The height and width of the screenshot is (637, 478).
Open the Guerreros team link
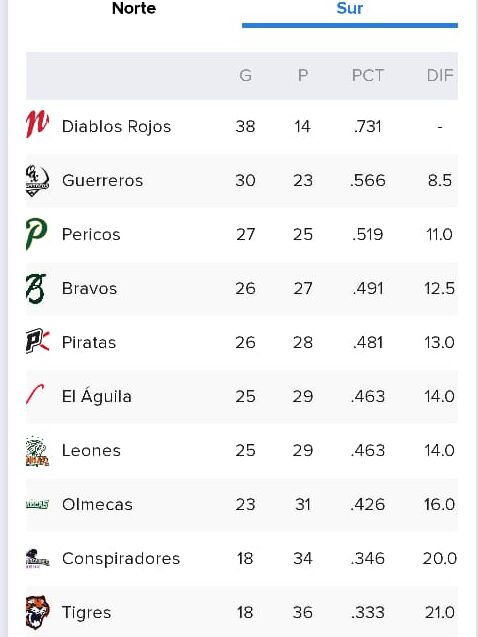102,180
